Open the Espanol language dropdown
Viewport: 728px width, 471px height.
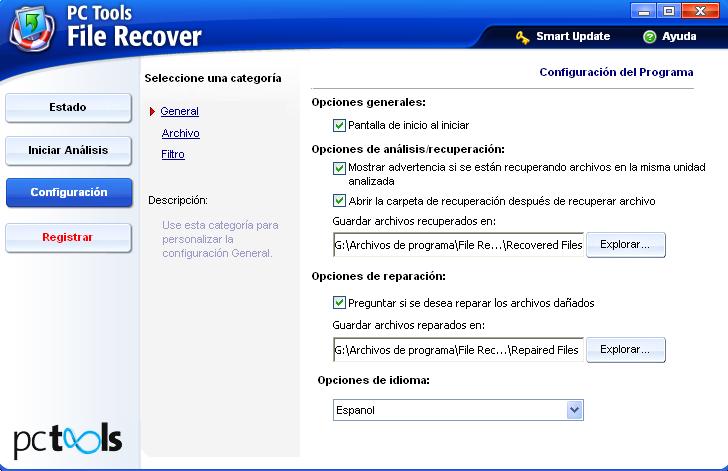pyautogui.click(x=458, y=410)
